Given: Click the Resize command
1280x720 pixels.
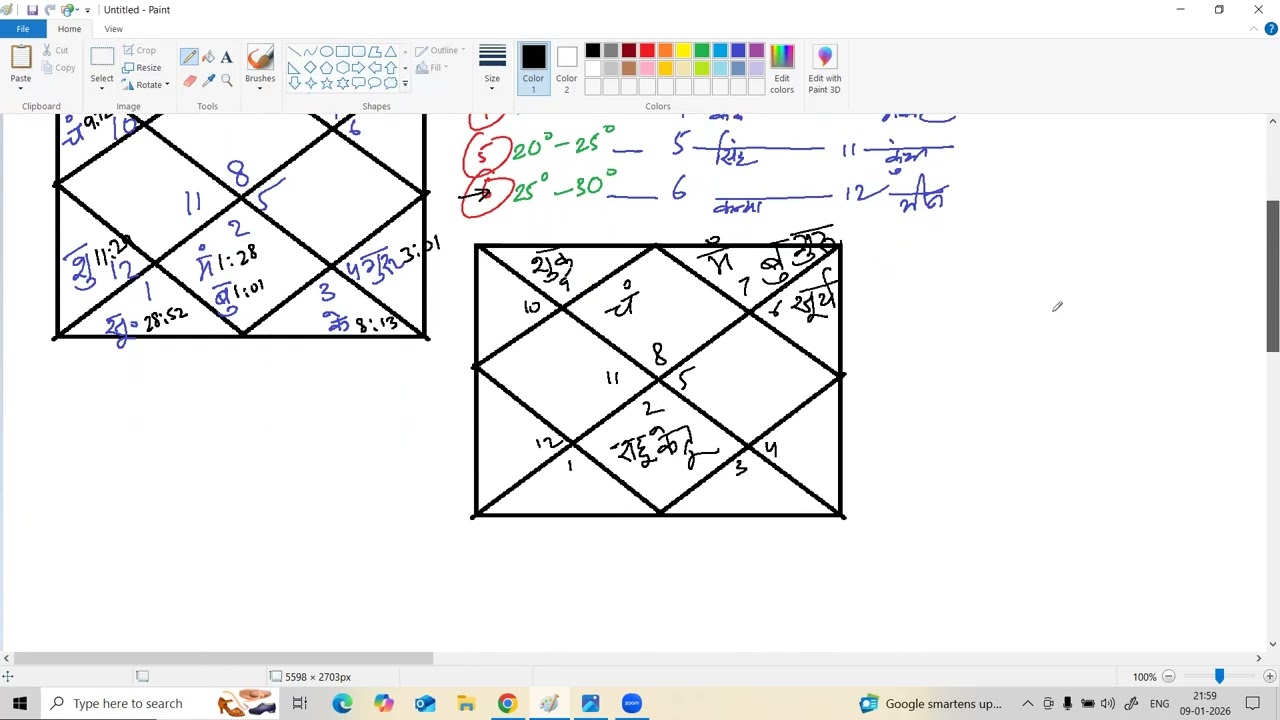Looking at the screenshot, I should 141,67.
